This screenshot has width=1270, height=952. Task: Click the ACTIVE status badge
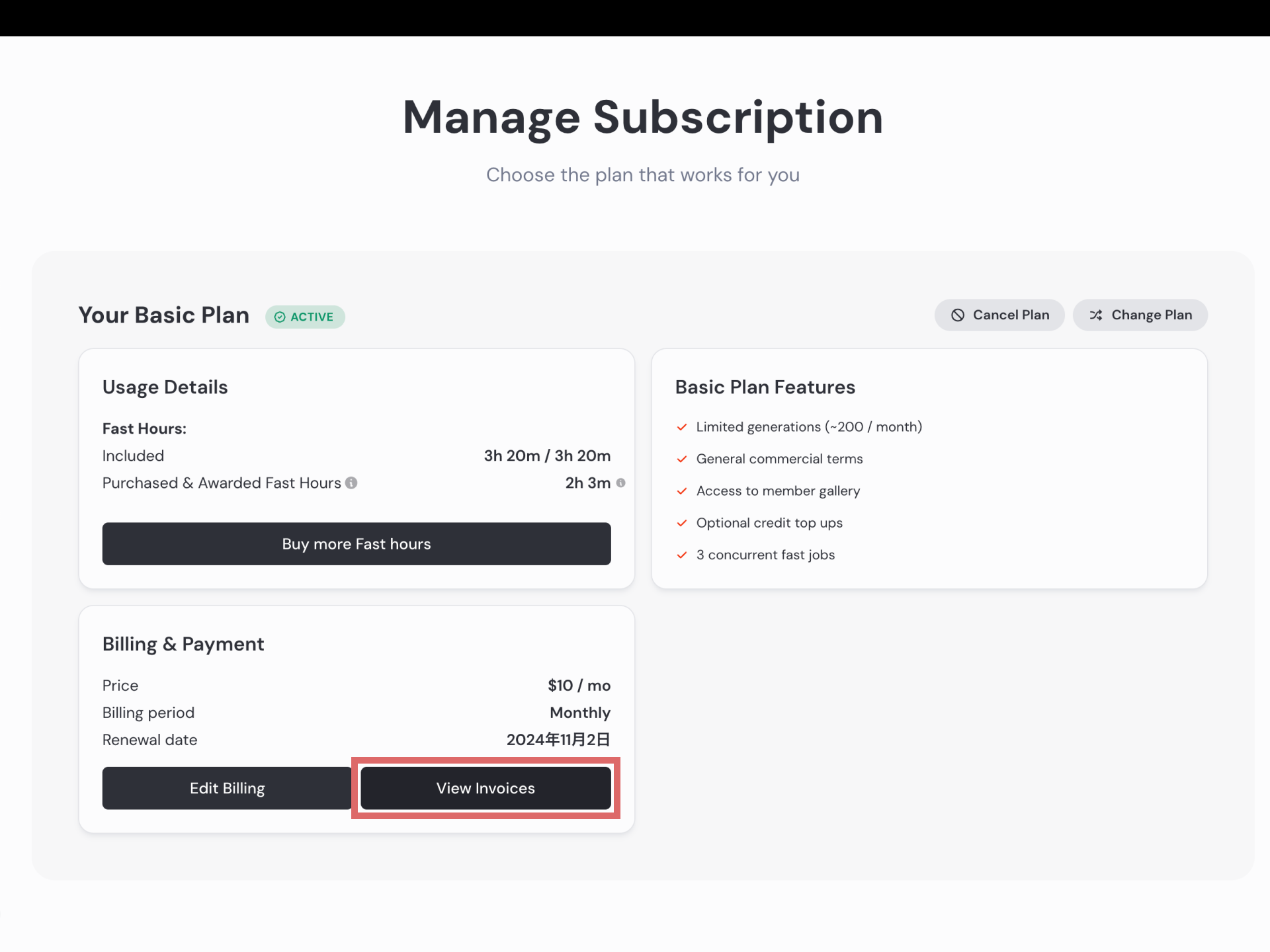pos(305,317)
